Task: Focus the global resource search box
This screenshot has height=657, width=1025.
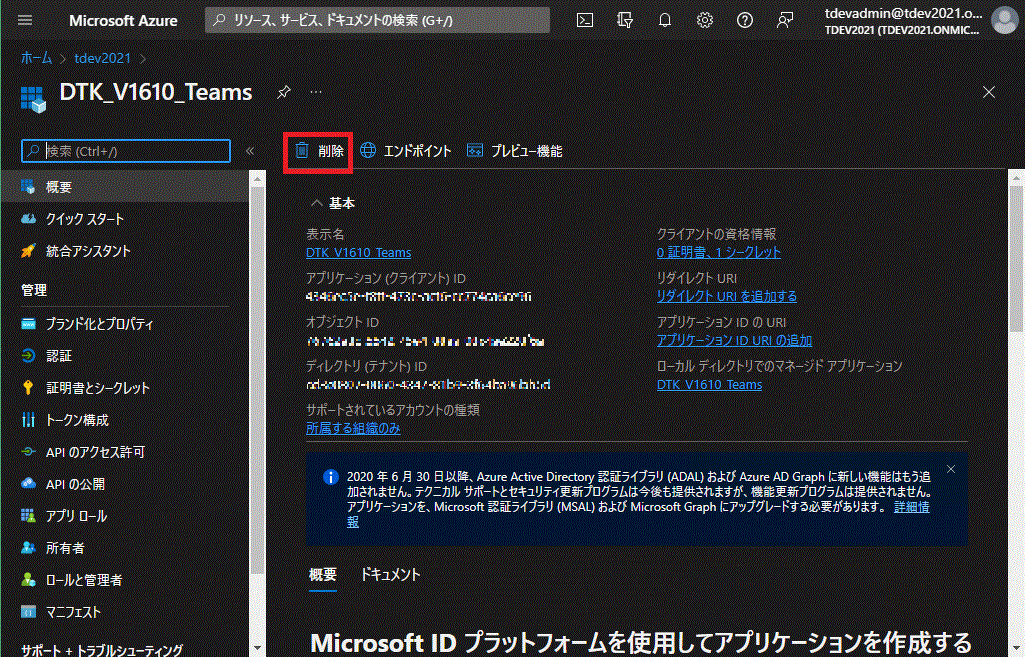Action: 377,20
